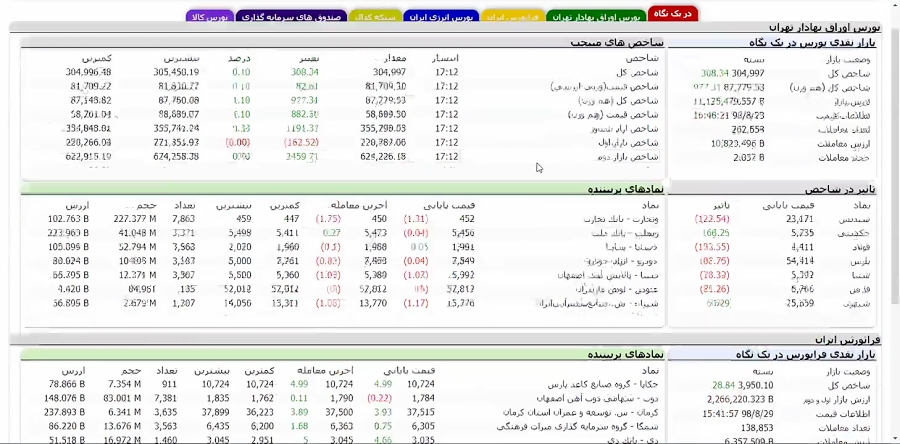Open شاخص کل in selected indices table
900x444 pixels.
point(642,72)
